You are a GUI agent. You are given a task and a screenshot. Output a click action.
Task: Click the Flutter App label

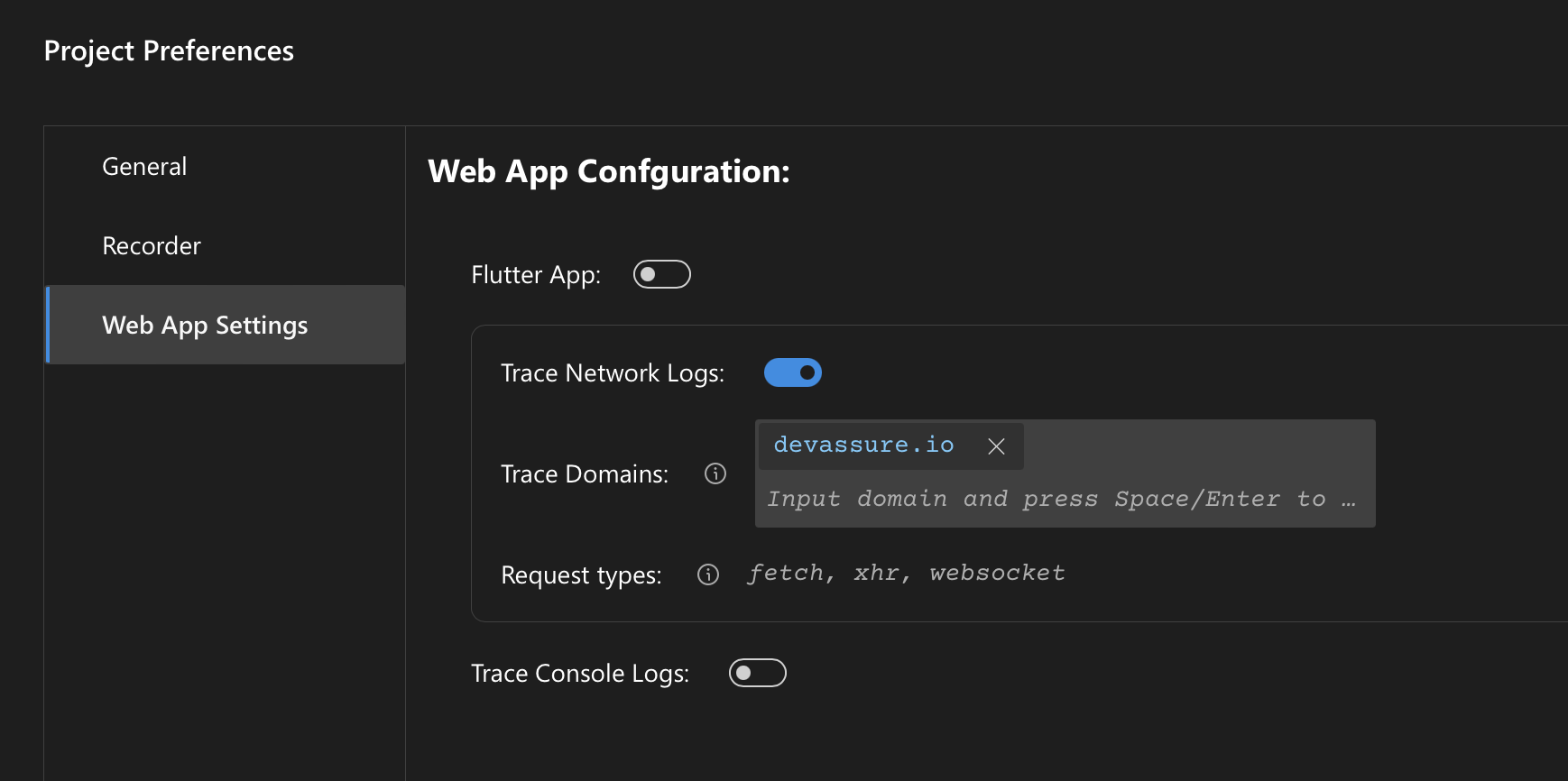[x=535, y=275]
